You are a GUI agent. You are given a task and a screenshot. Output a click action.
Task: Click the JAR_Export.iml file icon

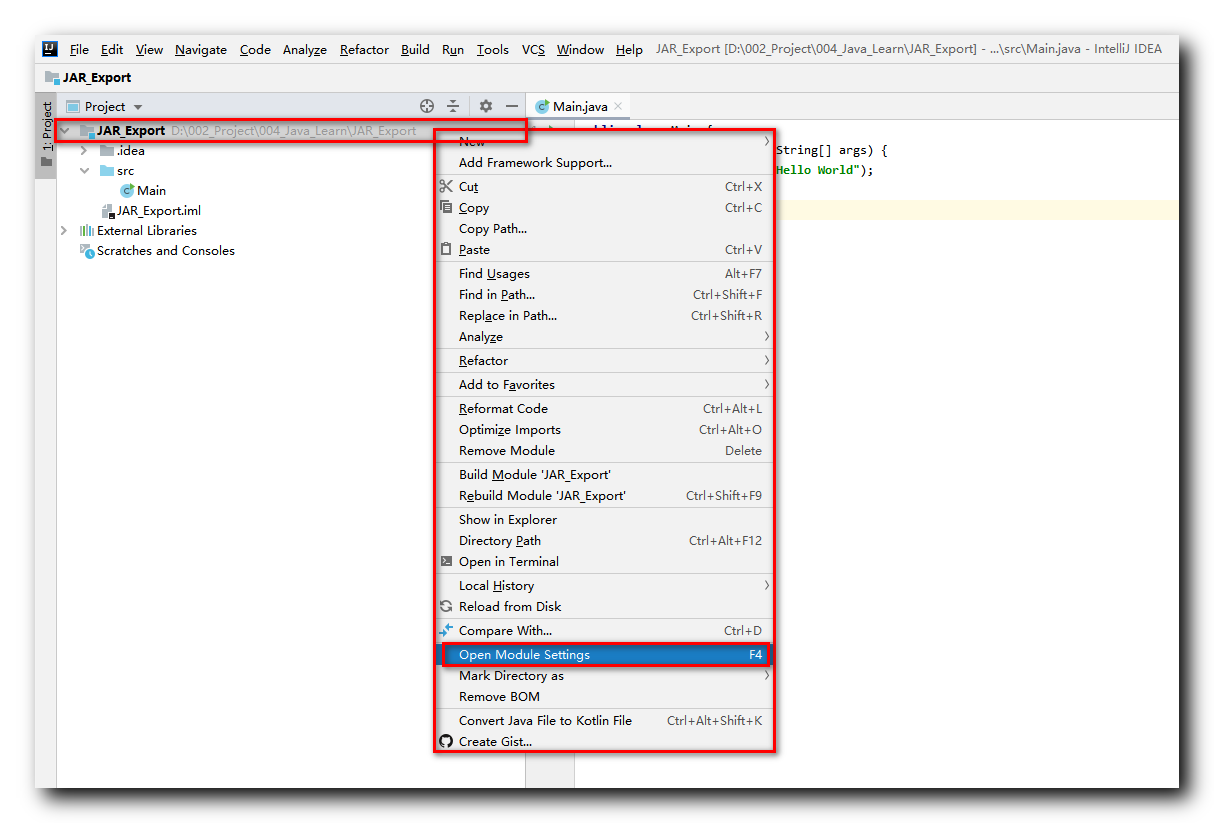pos(108,210)
